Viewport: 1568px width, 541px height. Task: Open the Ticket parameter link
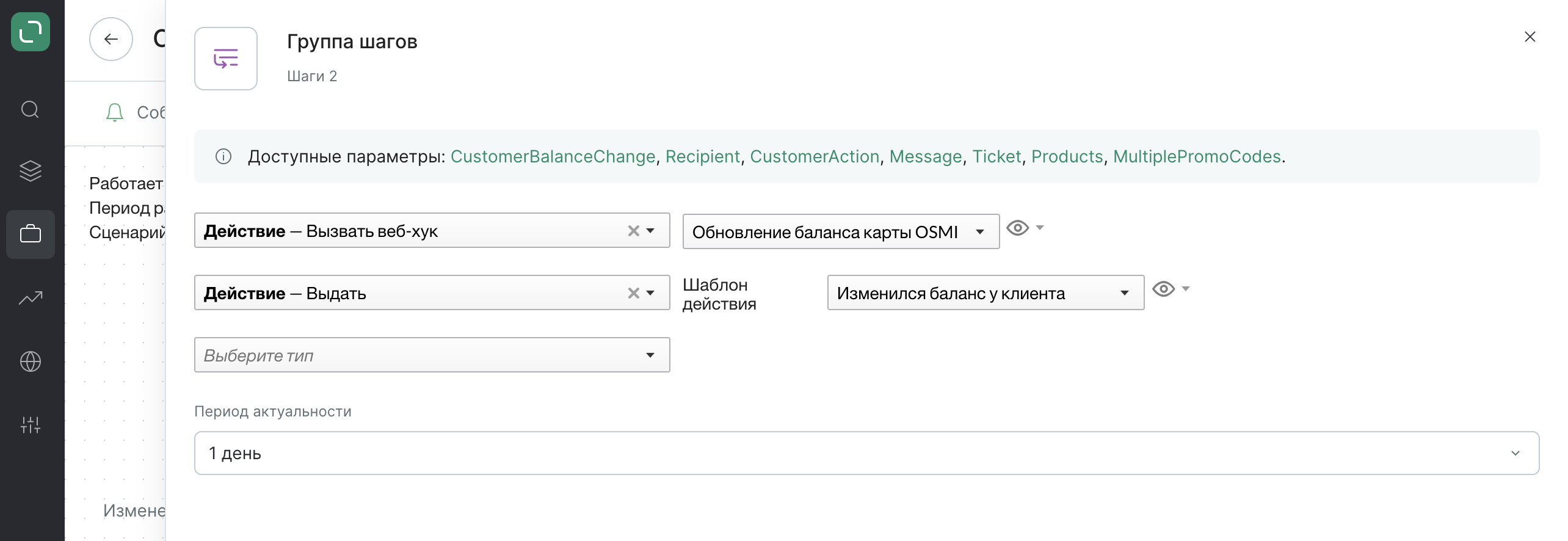click(x=996, y=157)
